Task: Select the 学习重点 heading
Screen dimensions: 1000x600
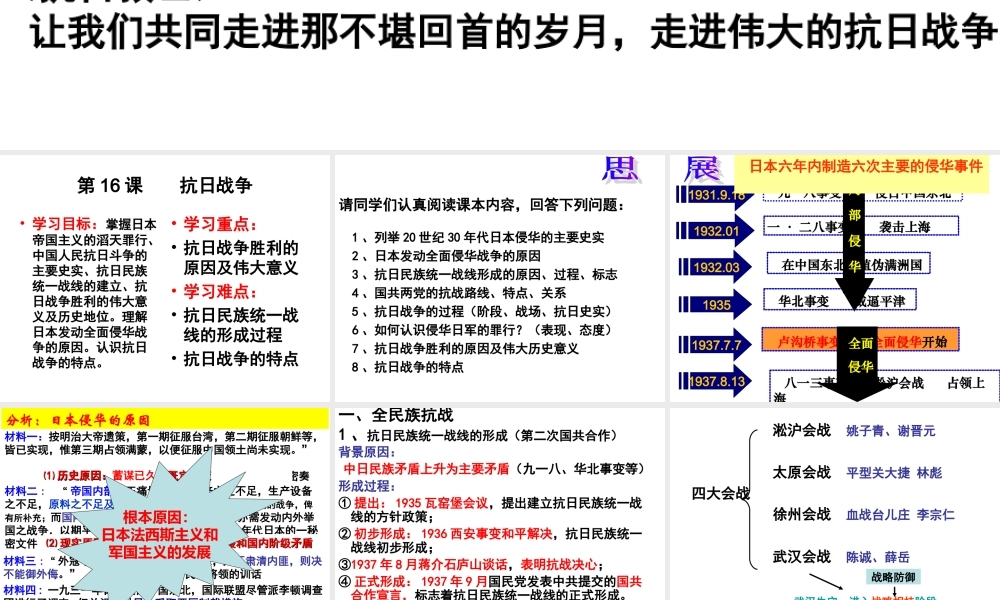Action: coord(220,224)
